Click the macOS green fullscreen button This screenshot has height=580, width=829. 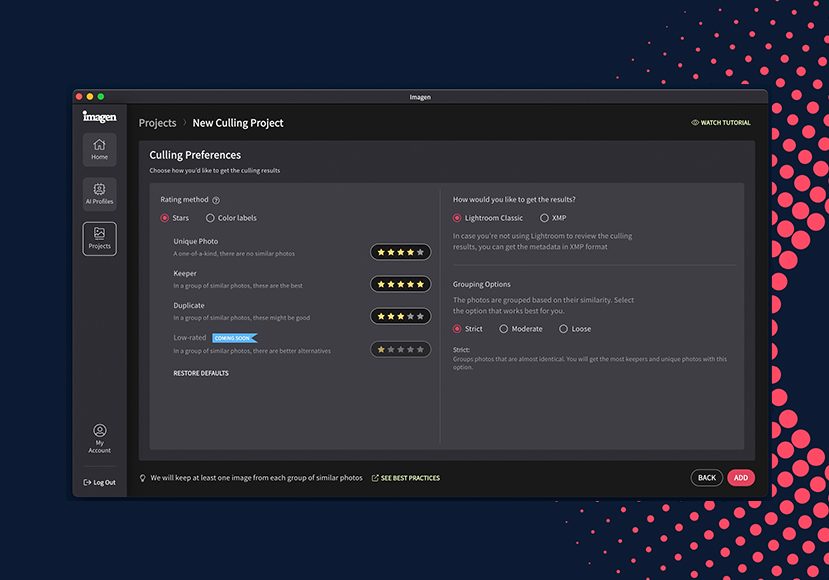coord(100,96)
